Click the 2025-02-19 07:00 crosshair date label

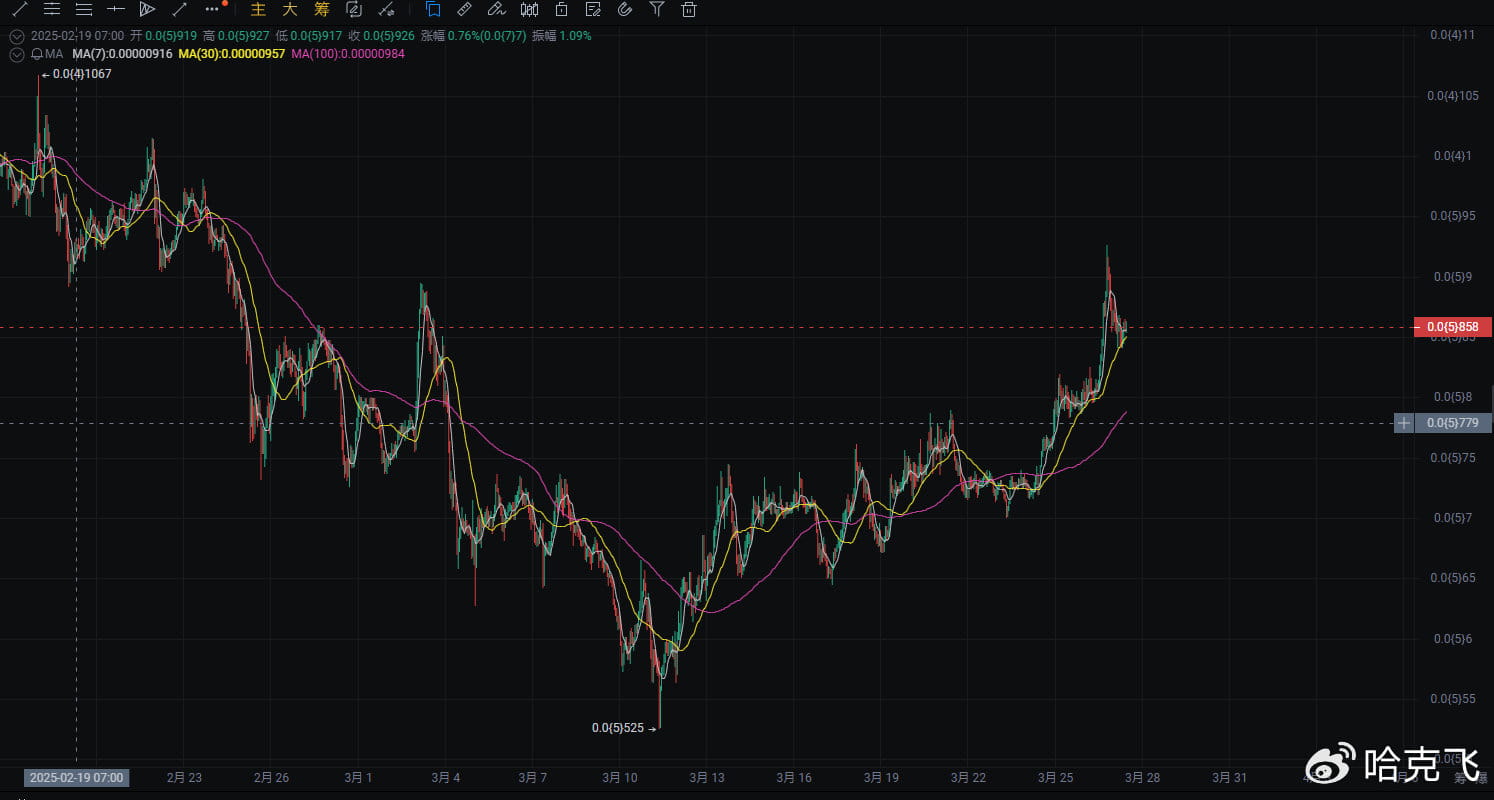click(76, 778)
